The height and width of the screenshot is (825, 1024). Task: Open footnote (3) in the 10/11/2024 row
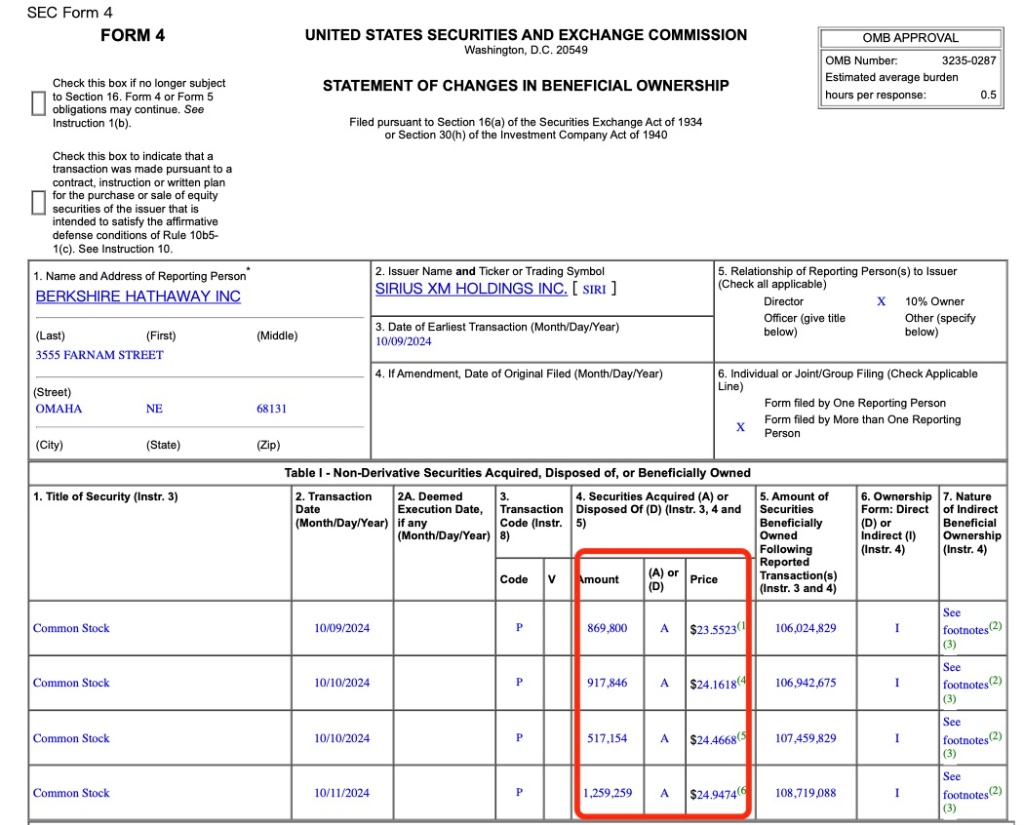coord(949,808)
